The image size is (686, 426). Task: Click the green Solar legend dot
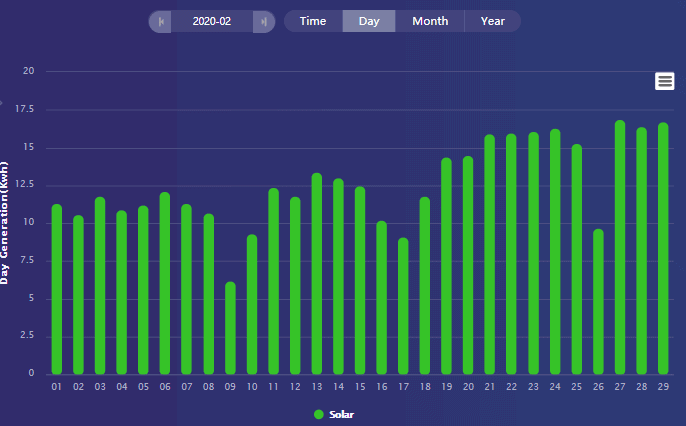pyautogui.click(x=319, y=414)
